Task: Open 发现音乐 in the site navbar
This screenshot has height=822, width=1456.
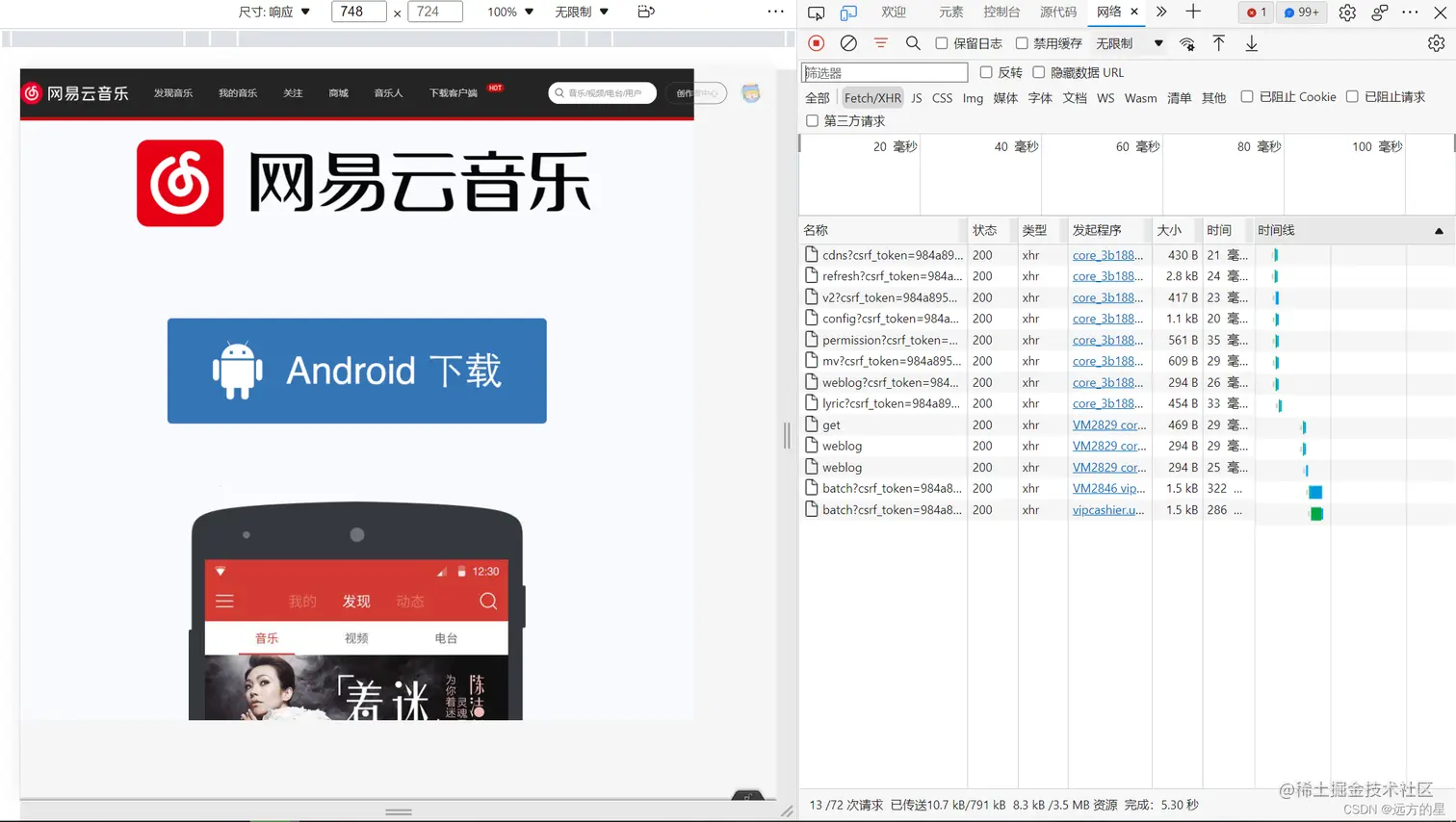Action: (x=173, y=93)
